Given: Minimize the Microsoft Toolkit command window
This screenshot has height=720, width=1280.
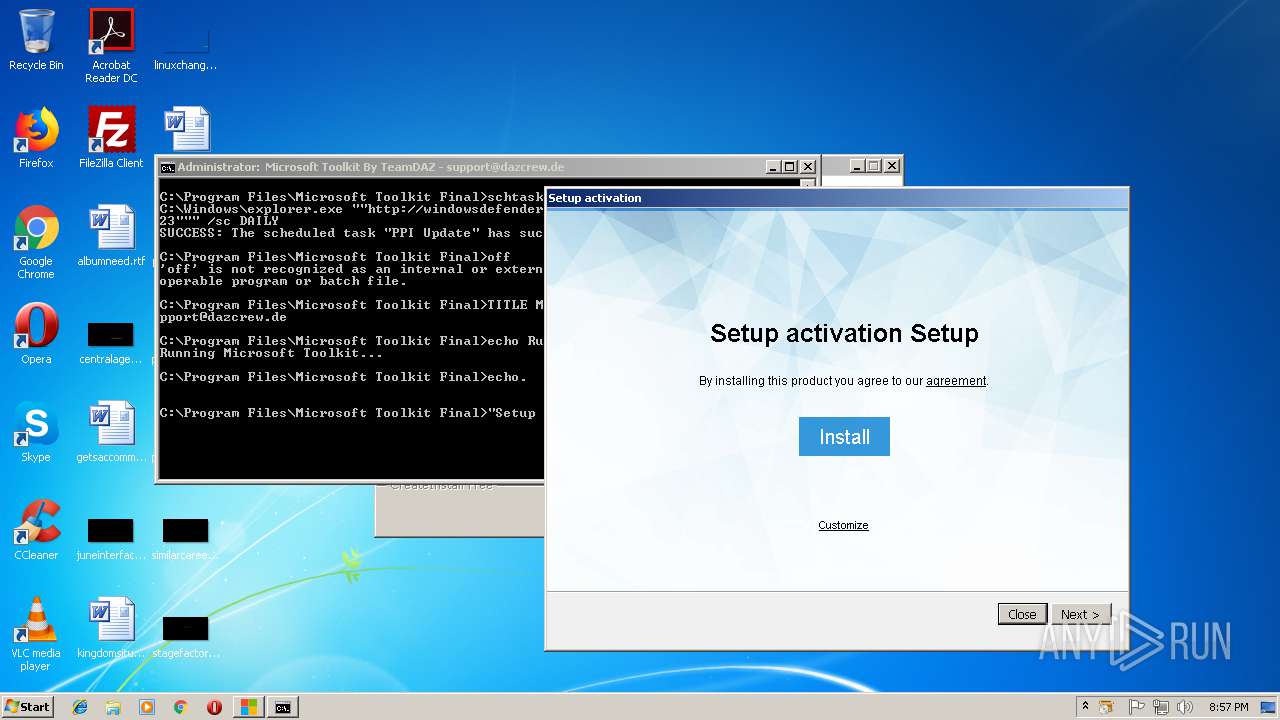Looking at the screenshot, I should pos(773,167).
